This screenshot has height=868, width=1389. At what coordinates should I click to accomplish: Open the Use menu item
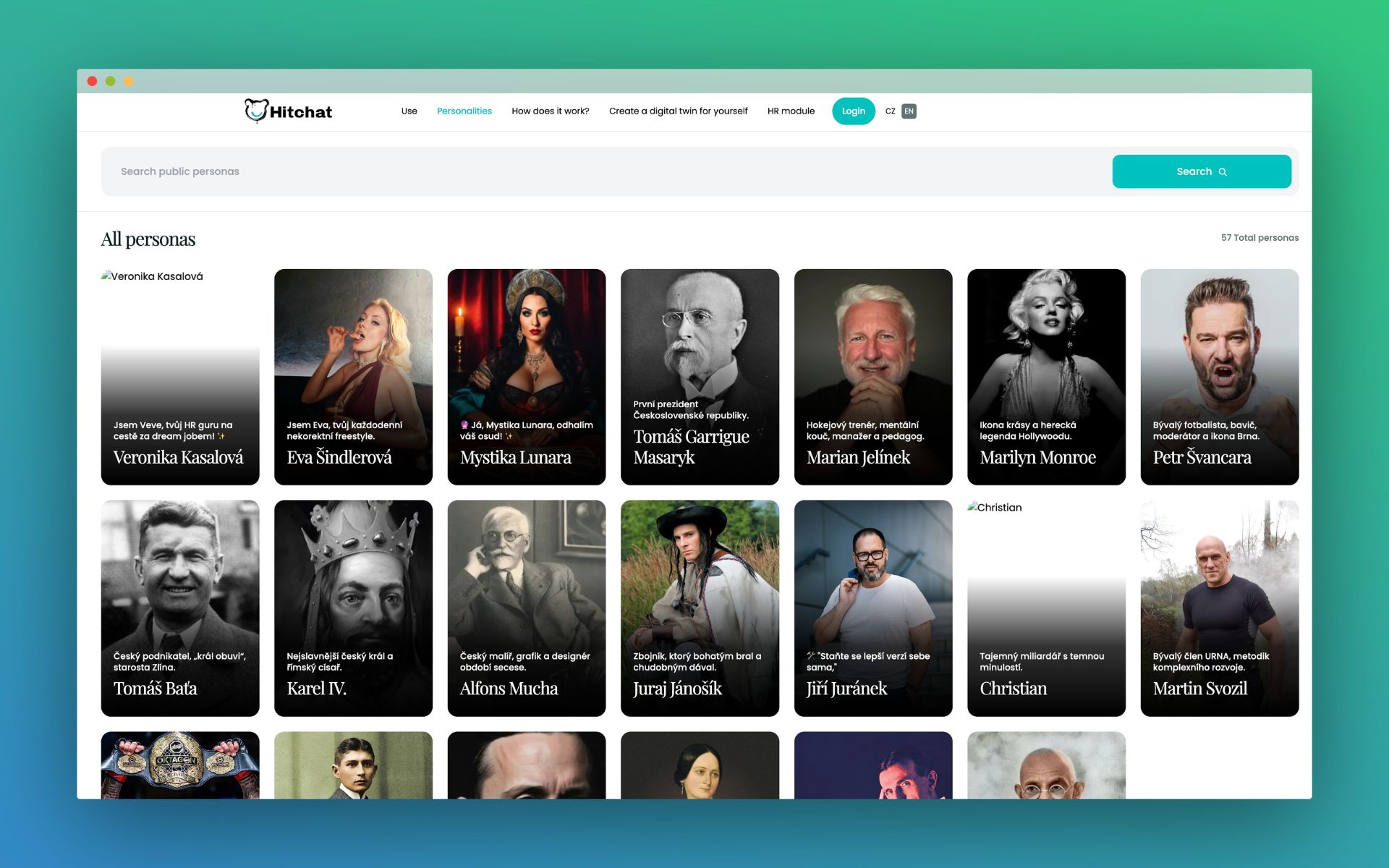[409, 111]
